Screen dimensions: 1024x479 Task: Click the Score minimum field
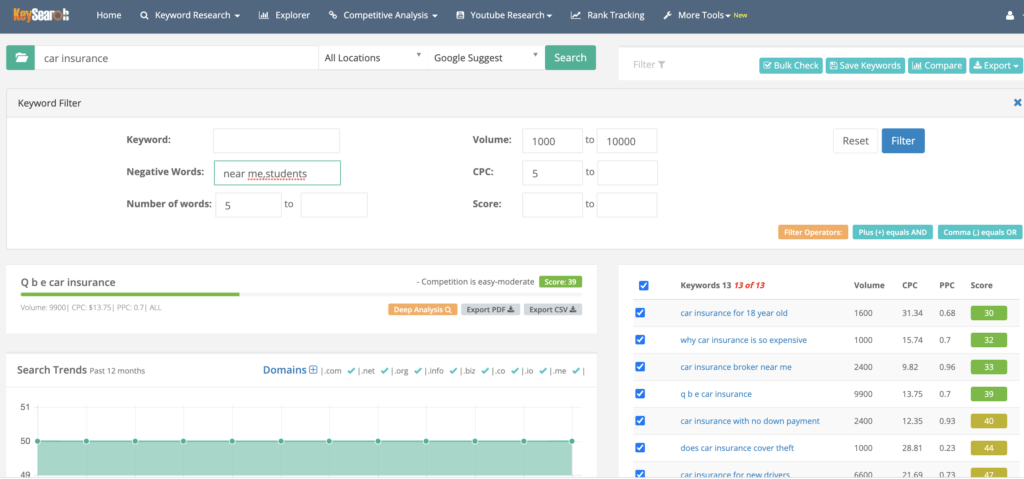[552, 205]
